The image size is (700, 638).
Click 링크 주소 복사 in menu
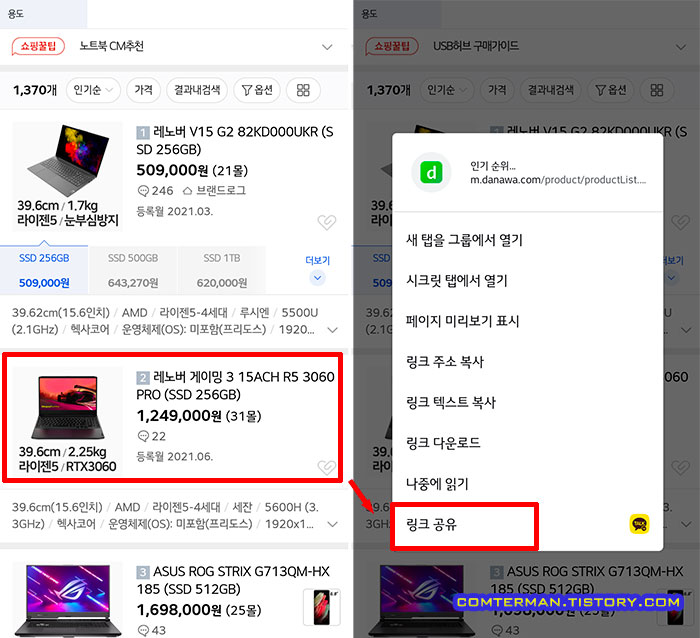pyautogui.click(x=445, y=362)
